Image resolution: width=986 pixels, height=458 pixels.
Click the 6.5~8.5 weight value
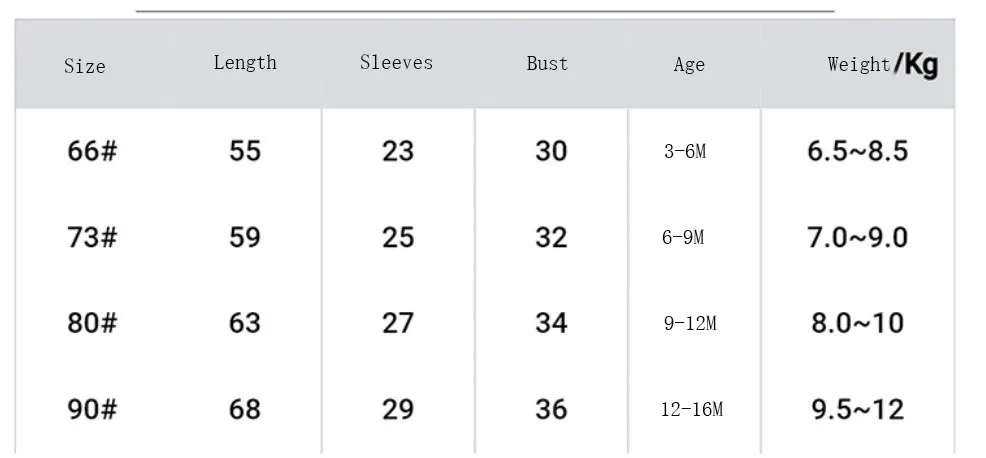(858, 151)
